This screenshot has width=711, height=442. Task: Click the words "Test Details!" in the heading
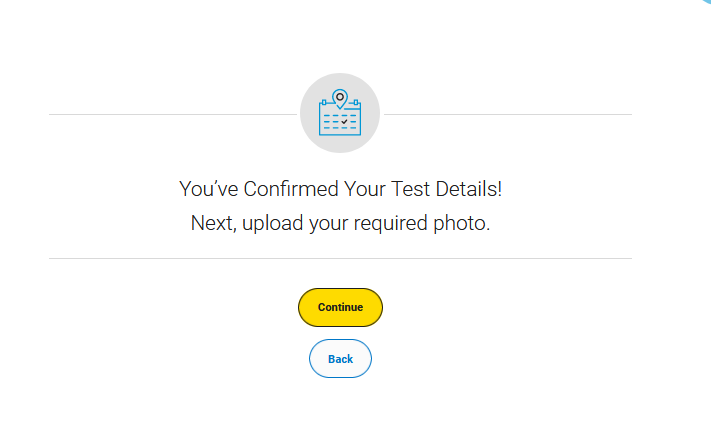tap(446, 189)
